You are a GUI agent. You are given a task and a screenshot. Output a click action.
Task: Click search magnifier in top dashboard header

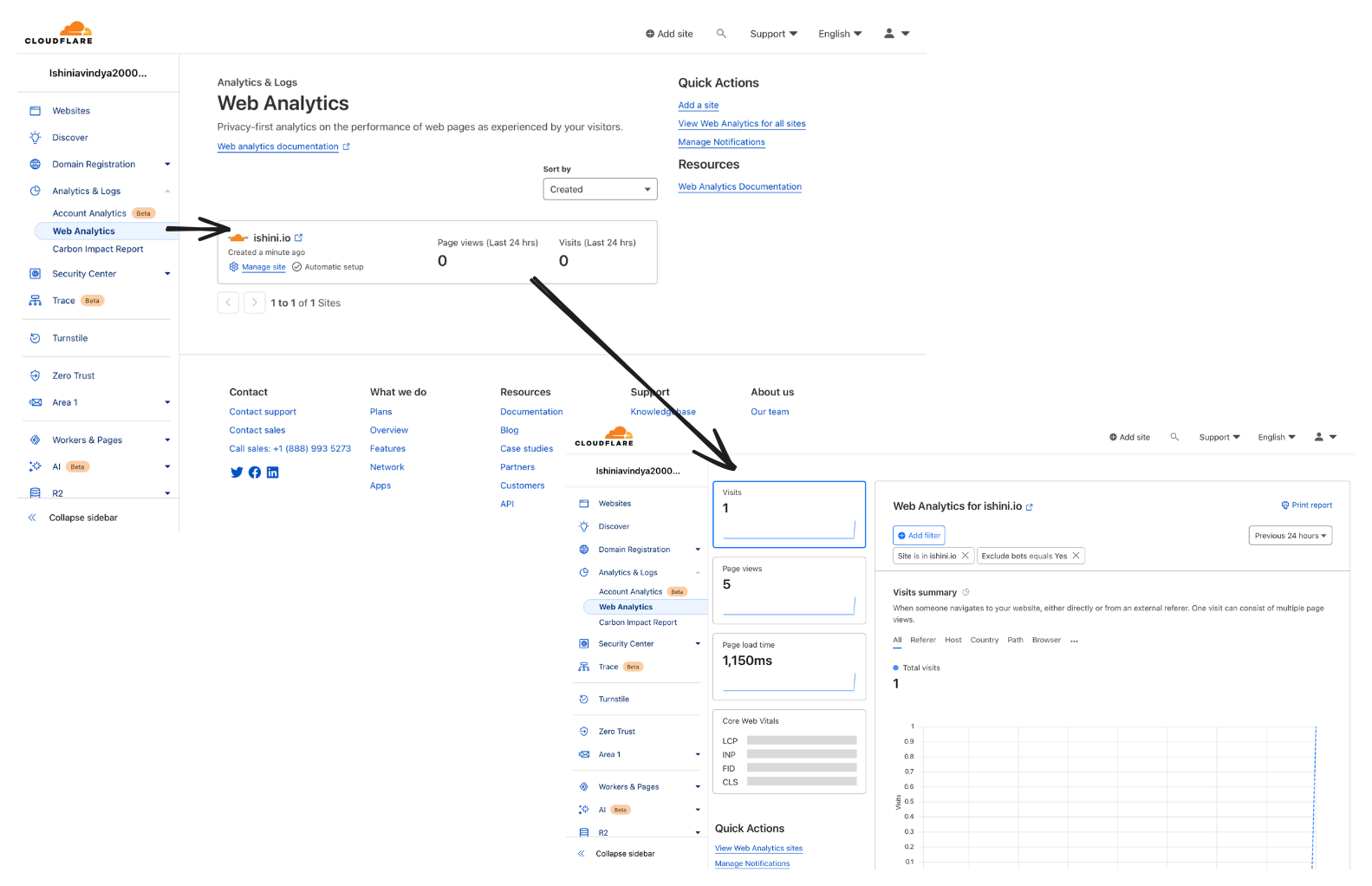click(721, 34)
